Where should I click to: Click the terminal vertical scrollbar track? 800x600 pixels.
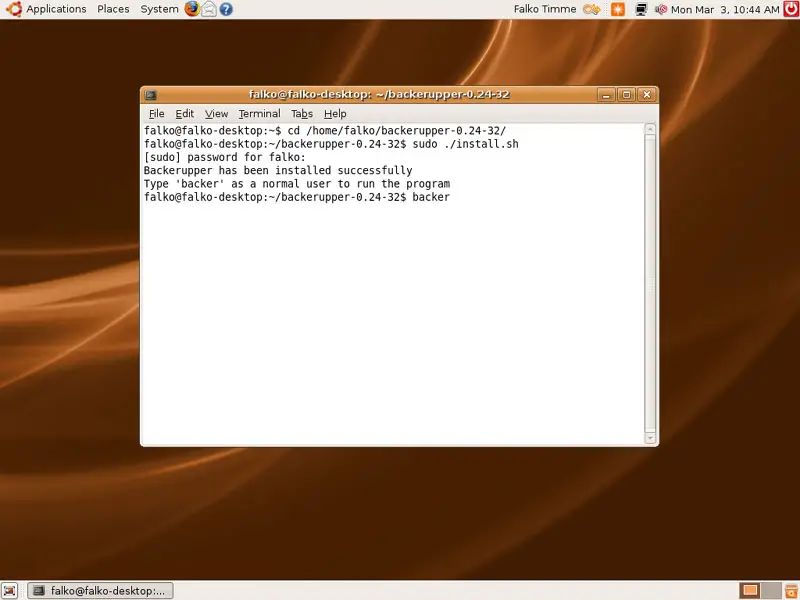pyautogui.click(x=650, y=283)
